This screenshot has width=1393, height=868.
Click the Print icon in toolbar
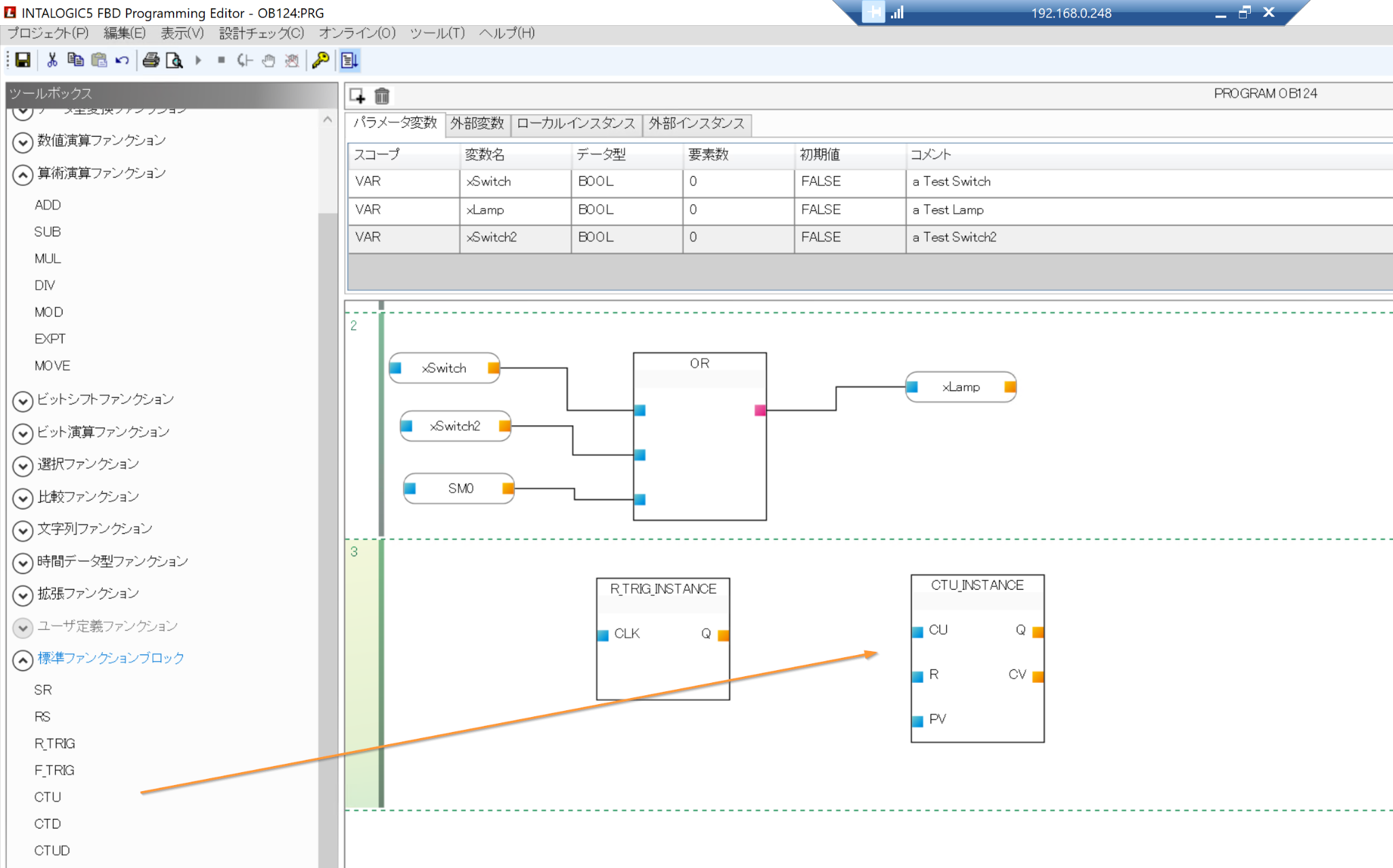[151, 61]
